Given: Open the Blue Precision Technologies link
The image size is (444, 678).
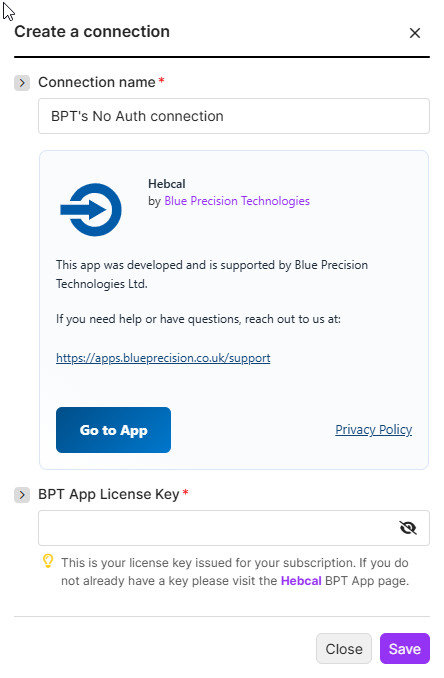Looking at the screenshot, I should pyautogui.click(x=237, y=201).
